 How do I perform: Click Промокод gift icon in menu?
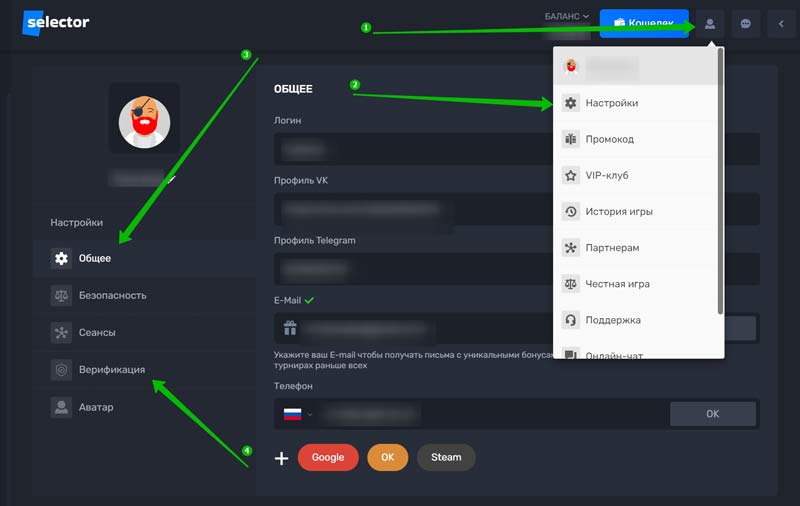coord(570,139)
